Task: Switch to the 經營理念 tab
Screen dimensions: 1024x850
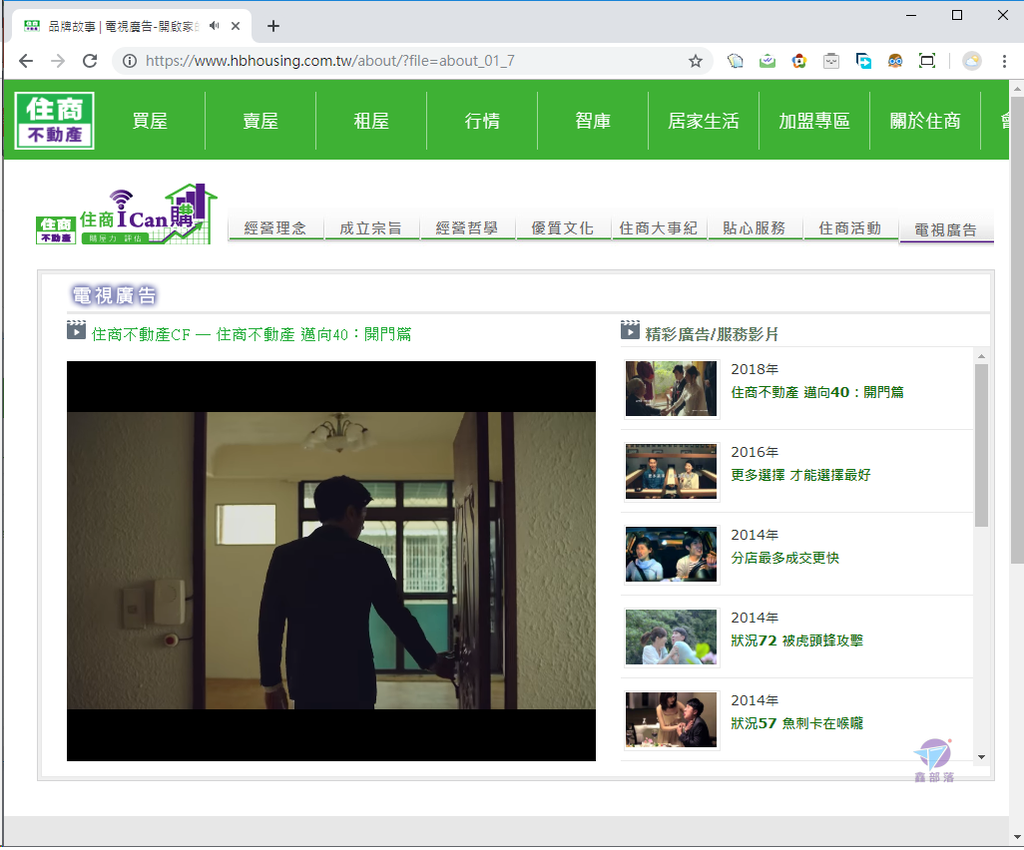Action: pos(276,228)
